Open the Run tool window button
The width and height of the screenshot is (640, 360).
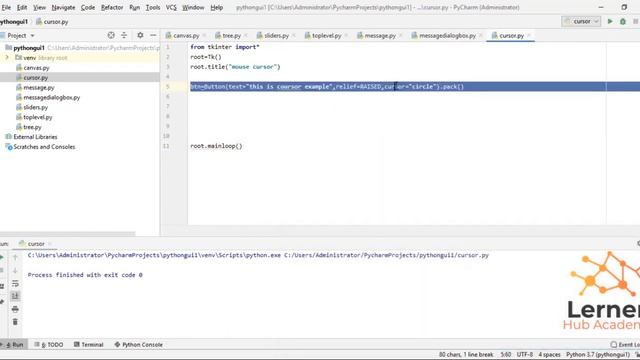(x=14, y=344)
